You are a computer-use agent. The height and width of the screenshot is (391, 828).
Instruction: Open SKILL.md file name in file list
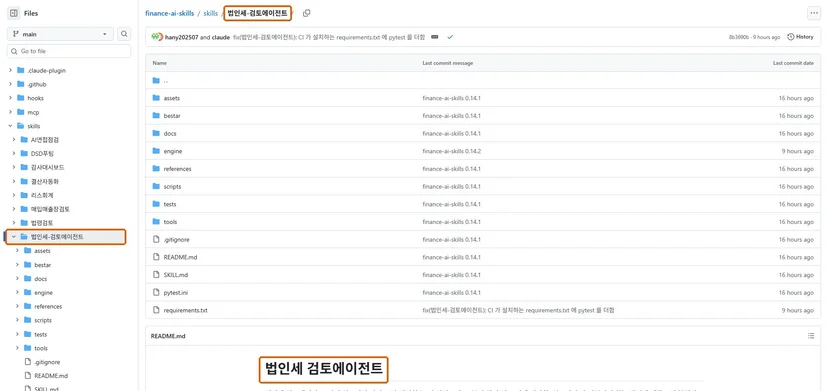176,275
